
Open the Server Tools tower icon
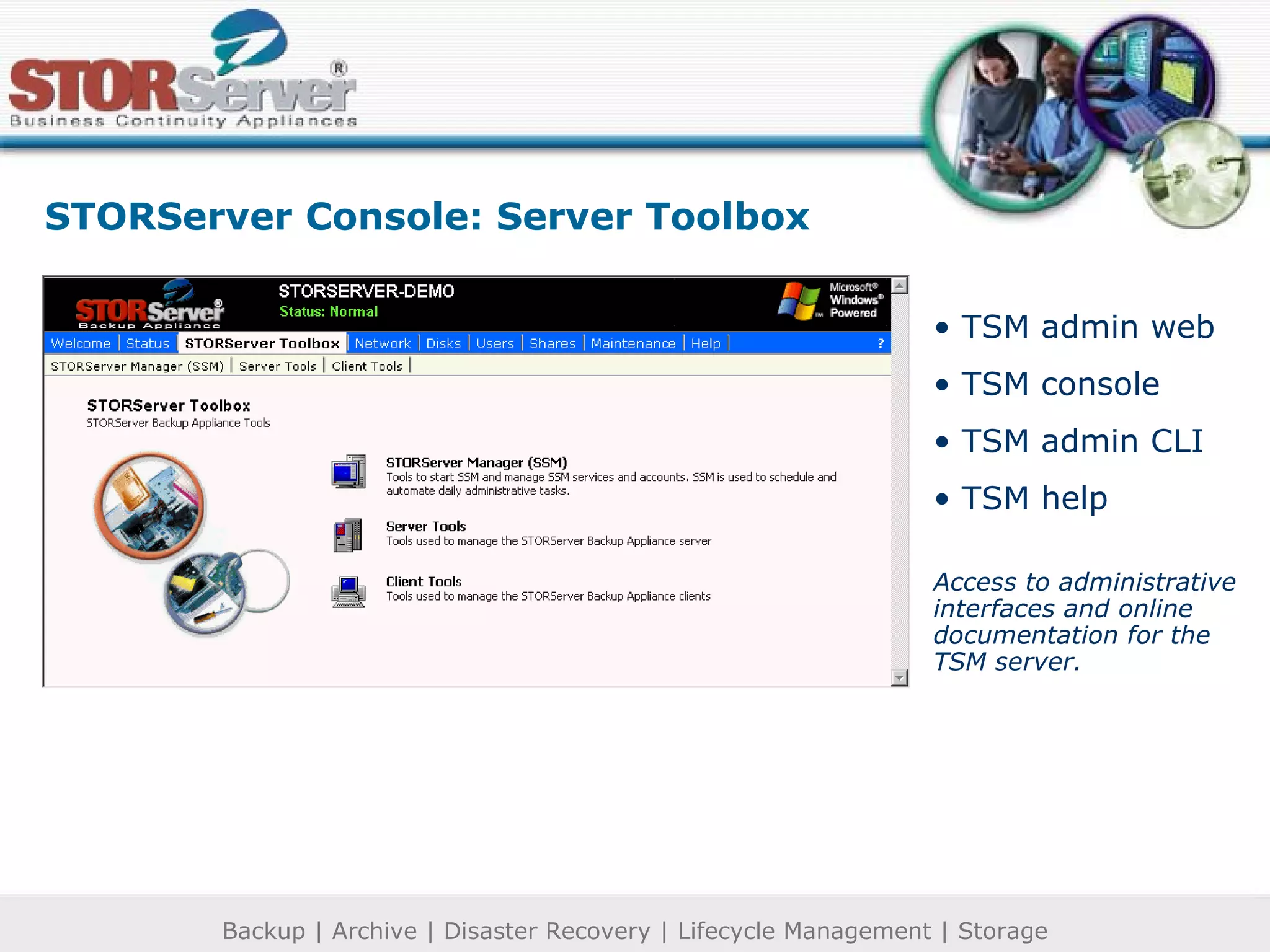pos(348,535)
